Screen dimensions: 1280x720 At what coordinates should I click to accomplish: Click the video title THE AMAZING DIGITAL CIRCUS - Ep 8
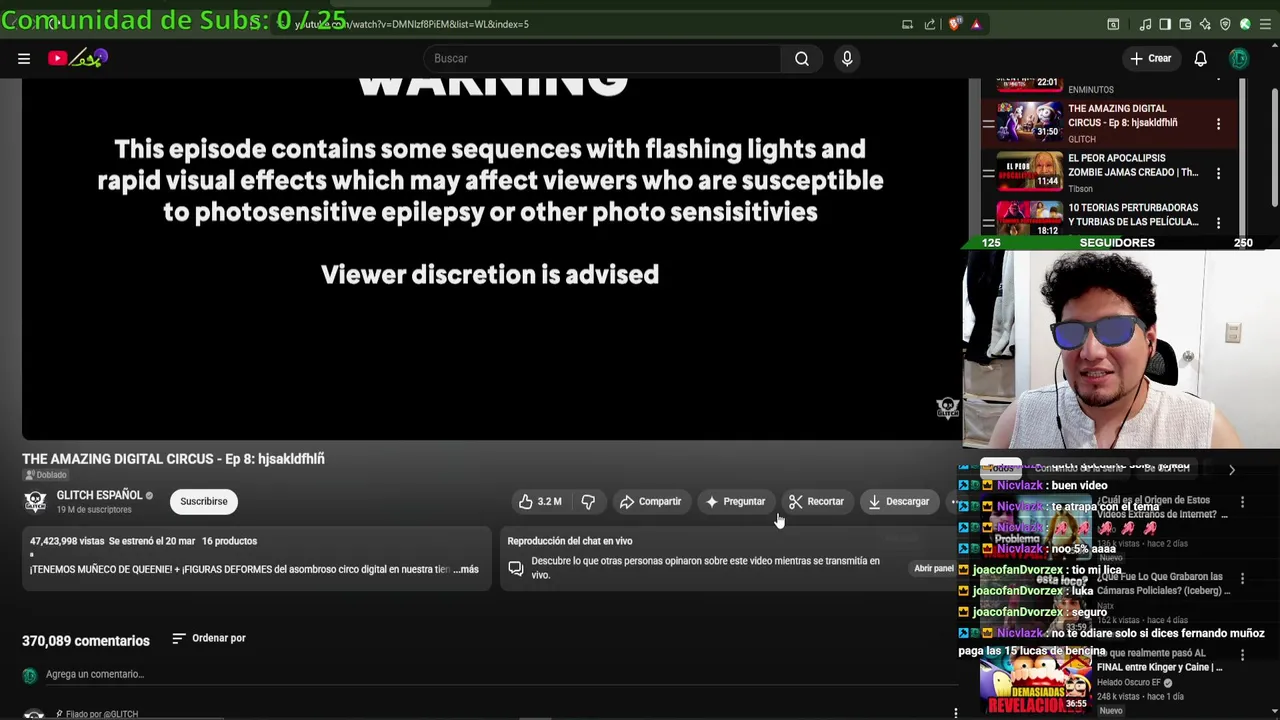pyautogui.click(x=173, y=459)
